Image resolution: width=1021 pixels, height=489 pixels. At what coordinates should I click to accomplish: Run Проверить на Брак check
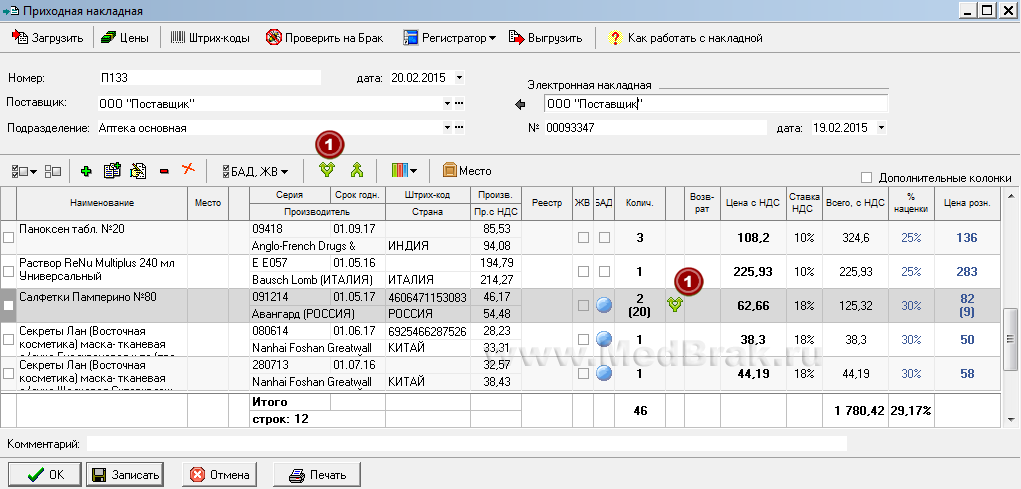coord(324,38)
